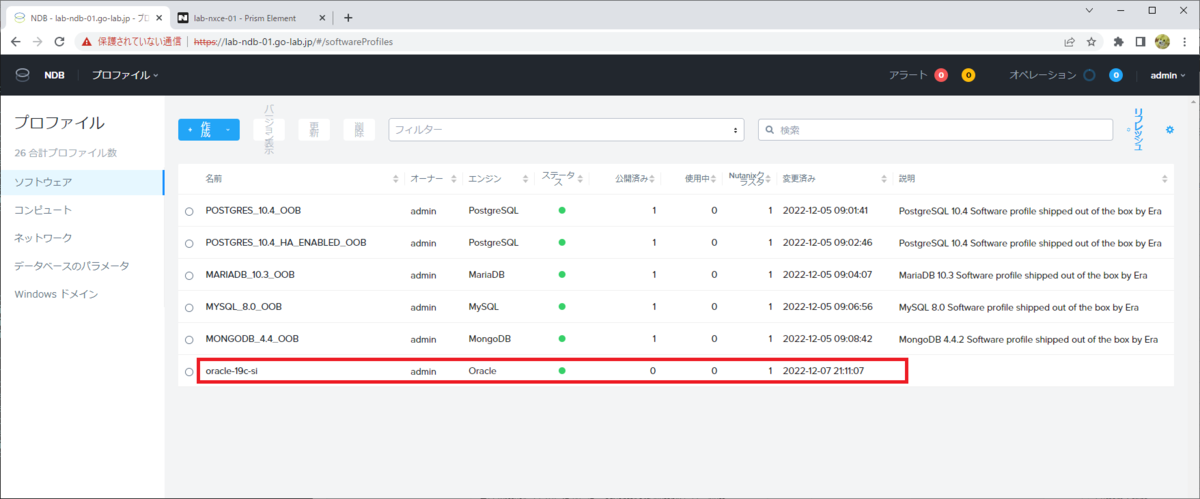Select radio button for MARIADB_10.3_OOB
The image size is (1200, 499).
[189, 276]
